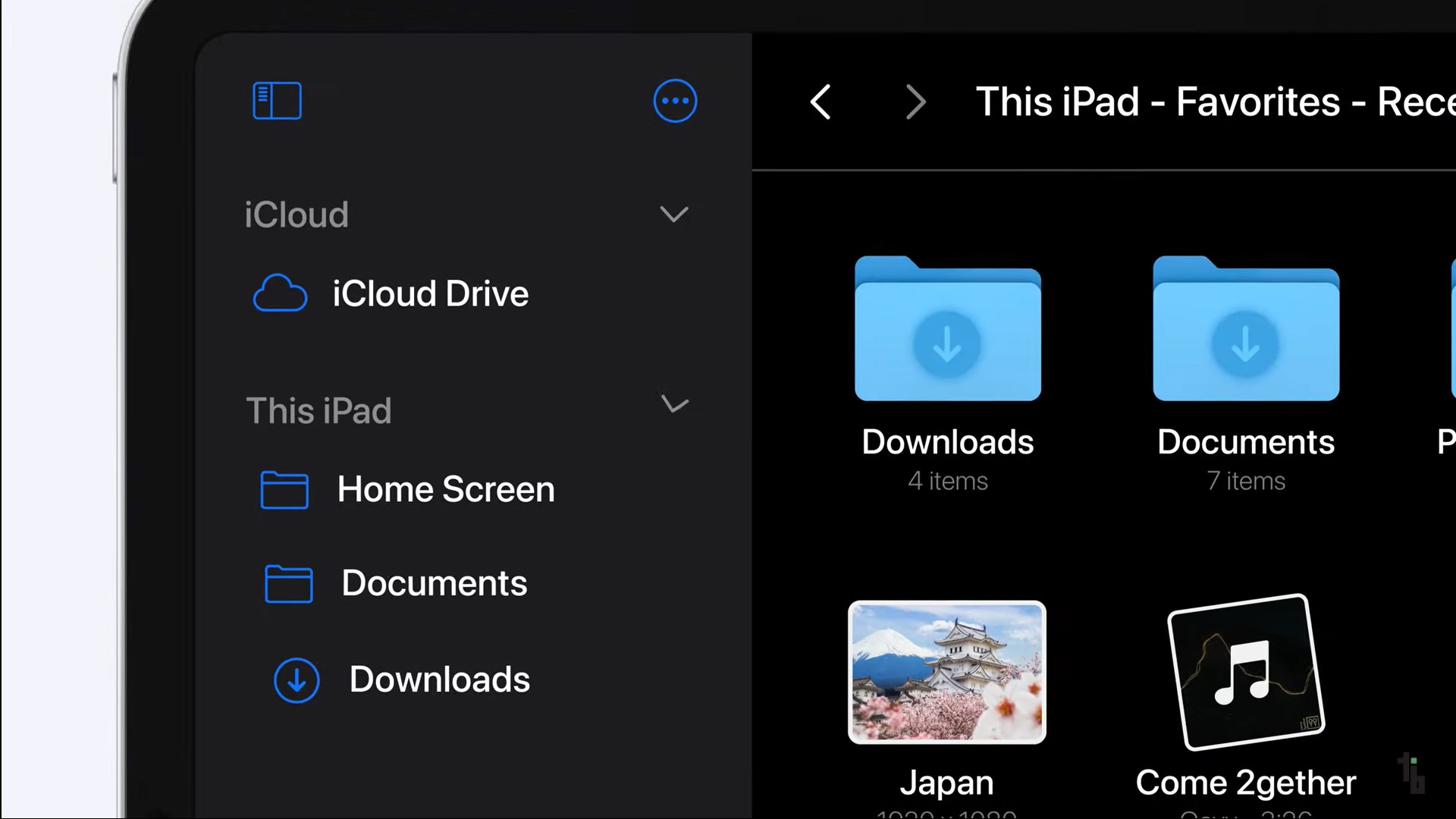Image resolution: width=1456 pixels, height=819 pixels.
Task: Click the sidebar Documents folder icon
Action: tap(288, 583)
